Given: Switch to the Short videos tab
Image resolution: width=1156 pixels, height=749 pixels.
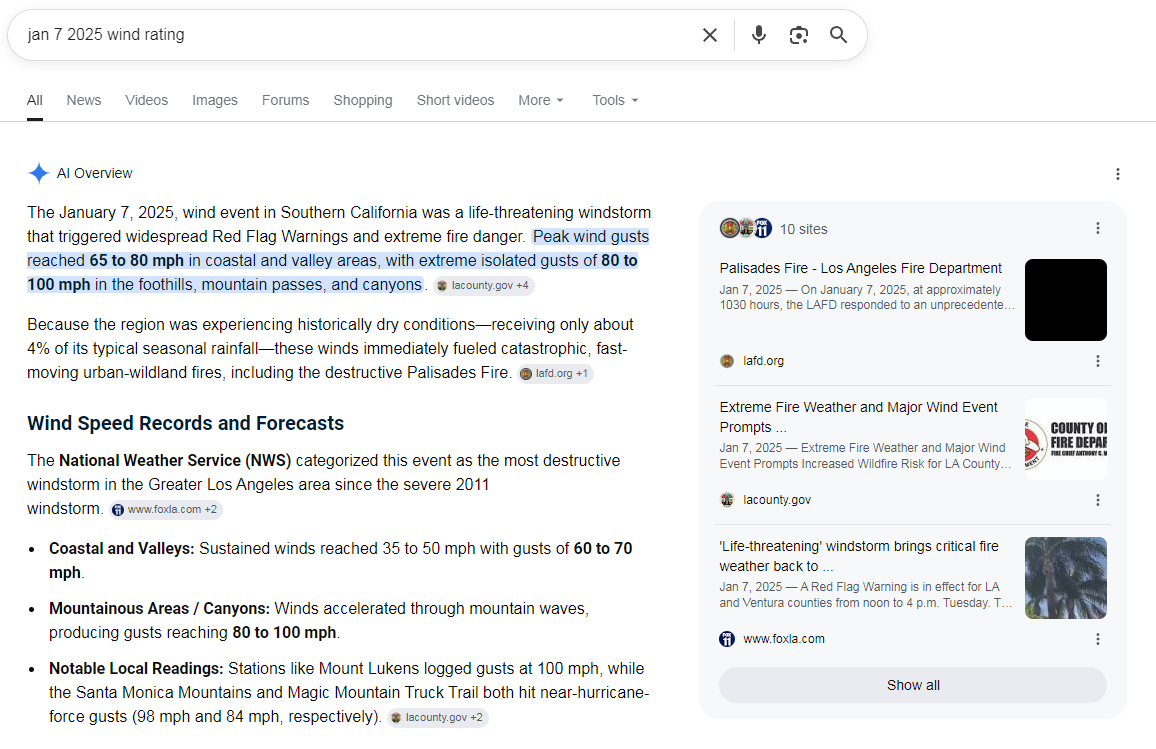Looking at the screenshot, I should point(455,100).
